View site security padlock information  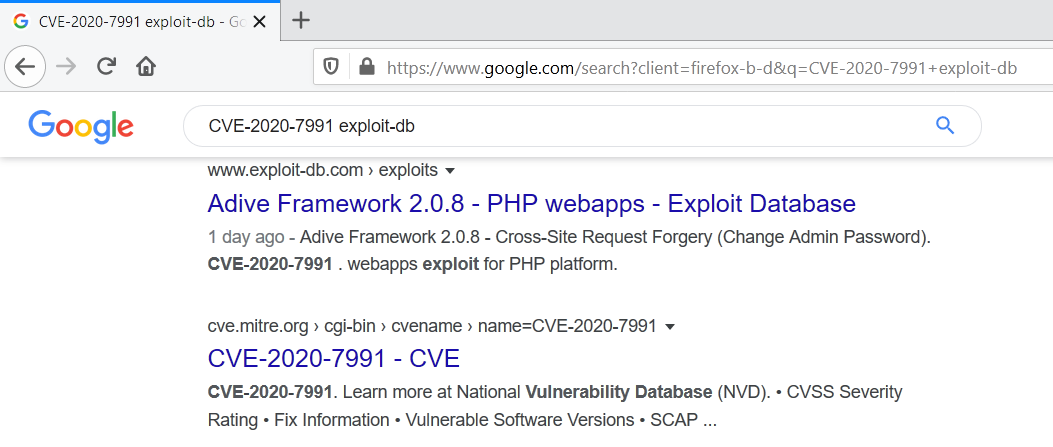click(367, 67)
